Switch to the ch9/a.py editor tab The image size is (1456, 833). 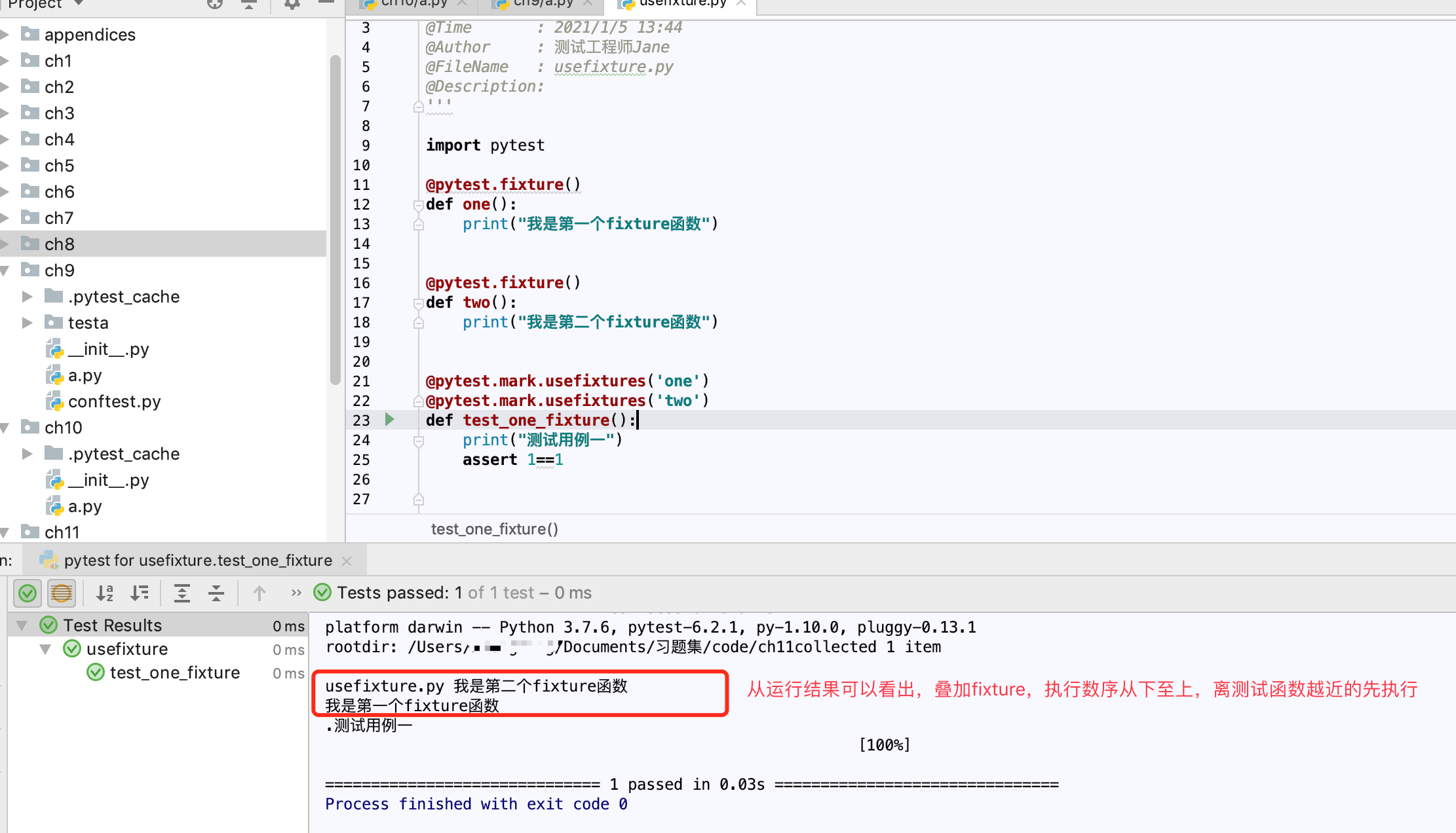537,3
